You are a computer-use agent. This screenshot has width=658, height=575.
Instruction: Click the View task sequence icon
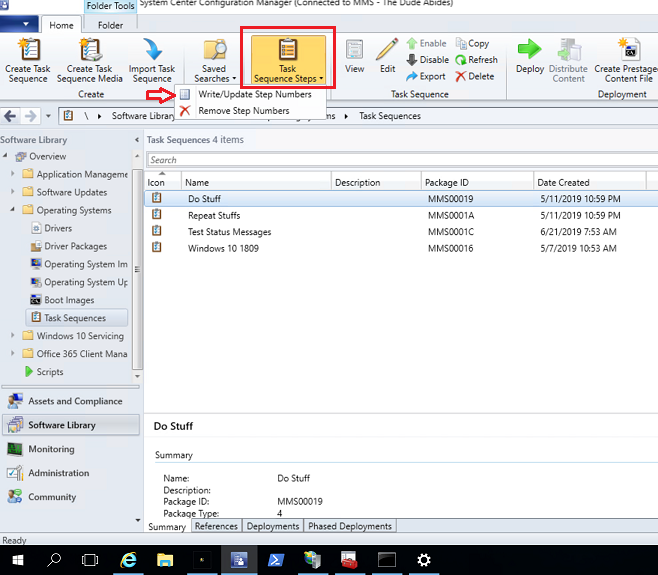355,50
